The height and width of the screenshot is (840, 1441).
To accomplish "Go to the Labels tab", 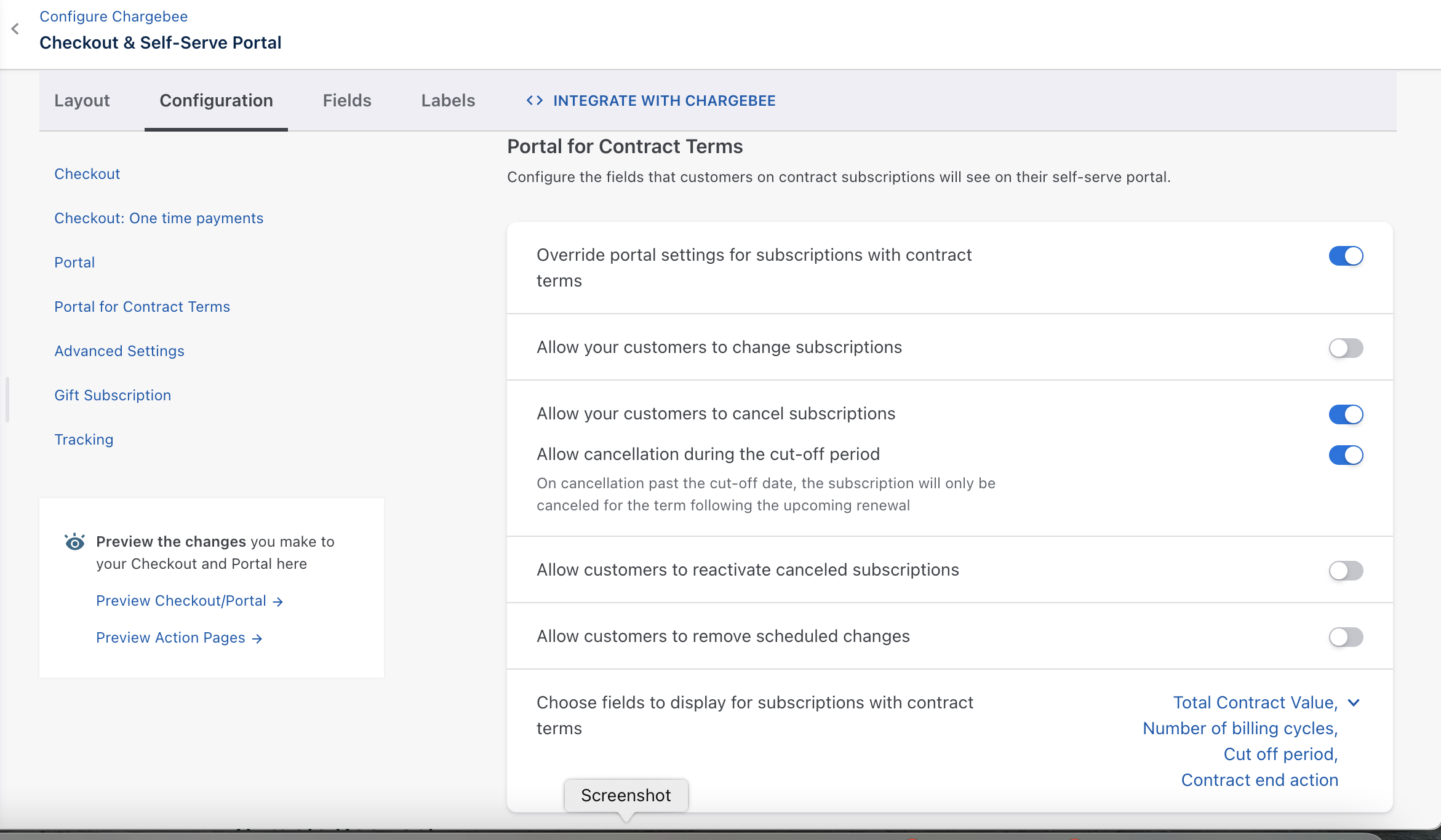I will click(x=448, y=100).
